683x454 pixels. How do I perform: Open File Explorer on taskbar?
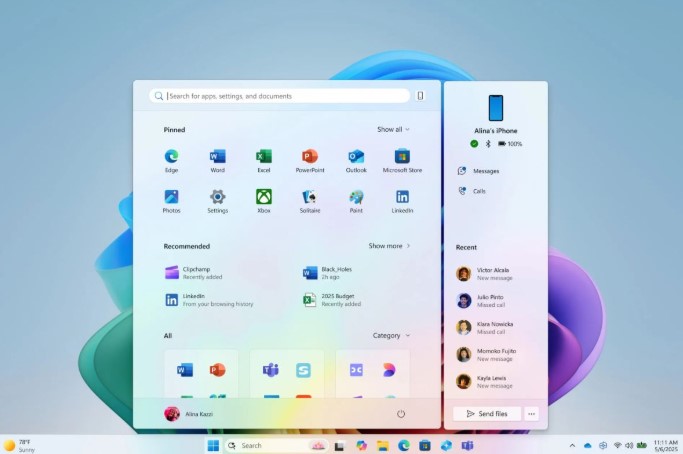click(x=382, y=445)
